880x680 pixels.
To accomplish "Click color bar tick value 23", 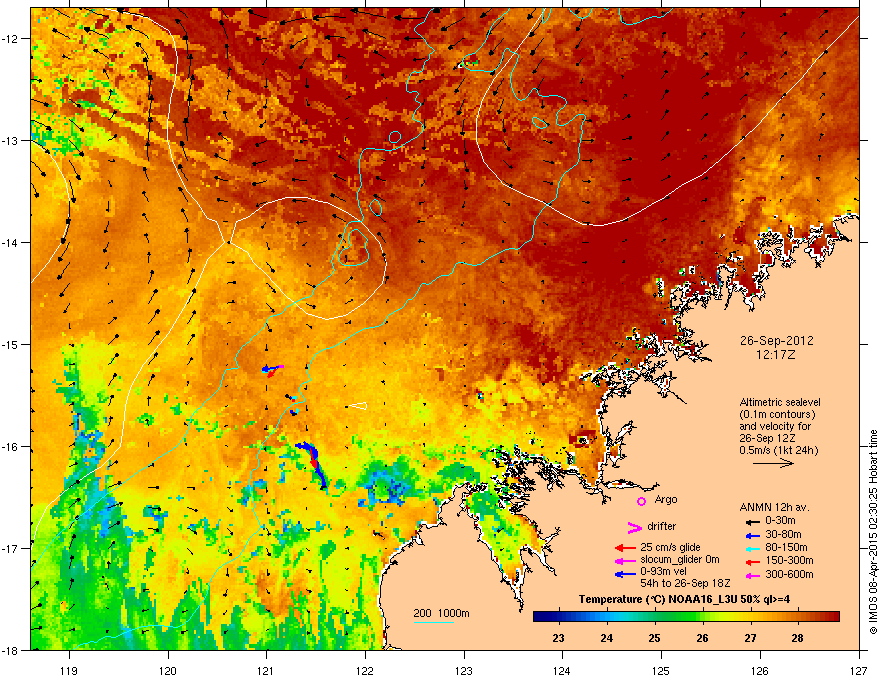I will point(558,638).
